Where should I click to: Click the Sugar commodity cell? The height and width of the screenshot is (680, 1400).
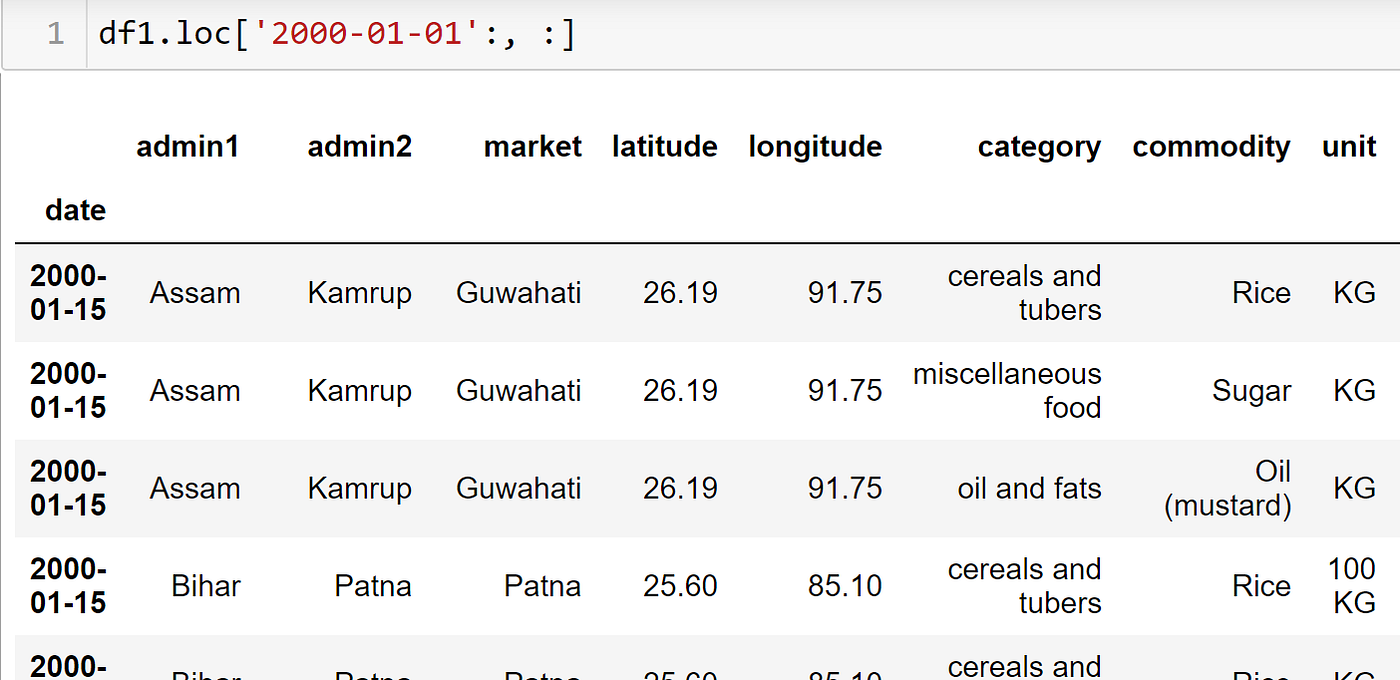click(x=1251, y=391)
